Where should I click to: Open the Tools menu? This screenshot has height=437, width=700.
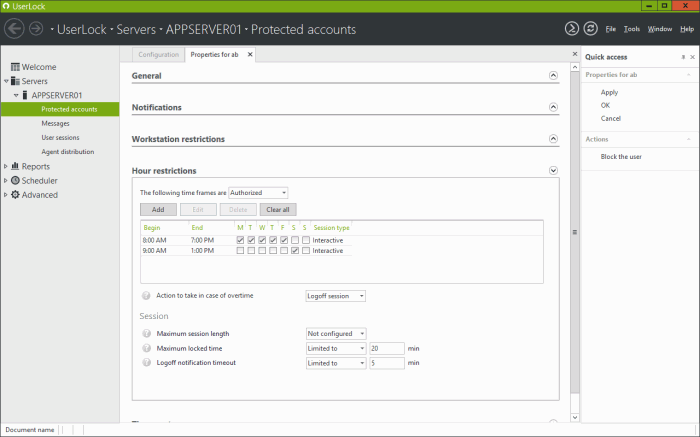(632, 29)
